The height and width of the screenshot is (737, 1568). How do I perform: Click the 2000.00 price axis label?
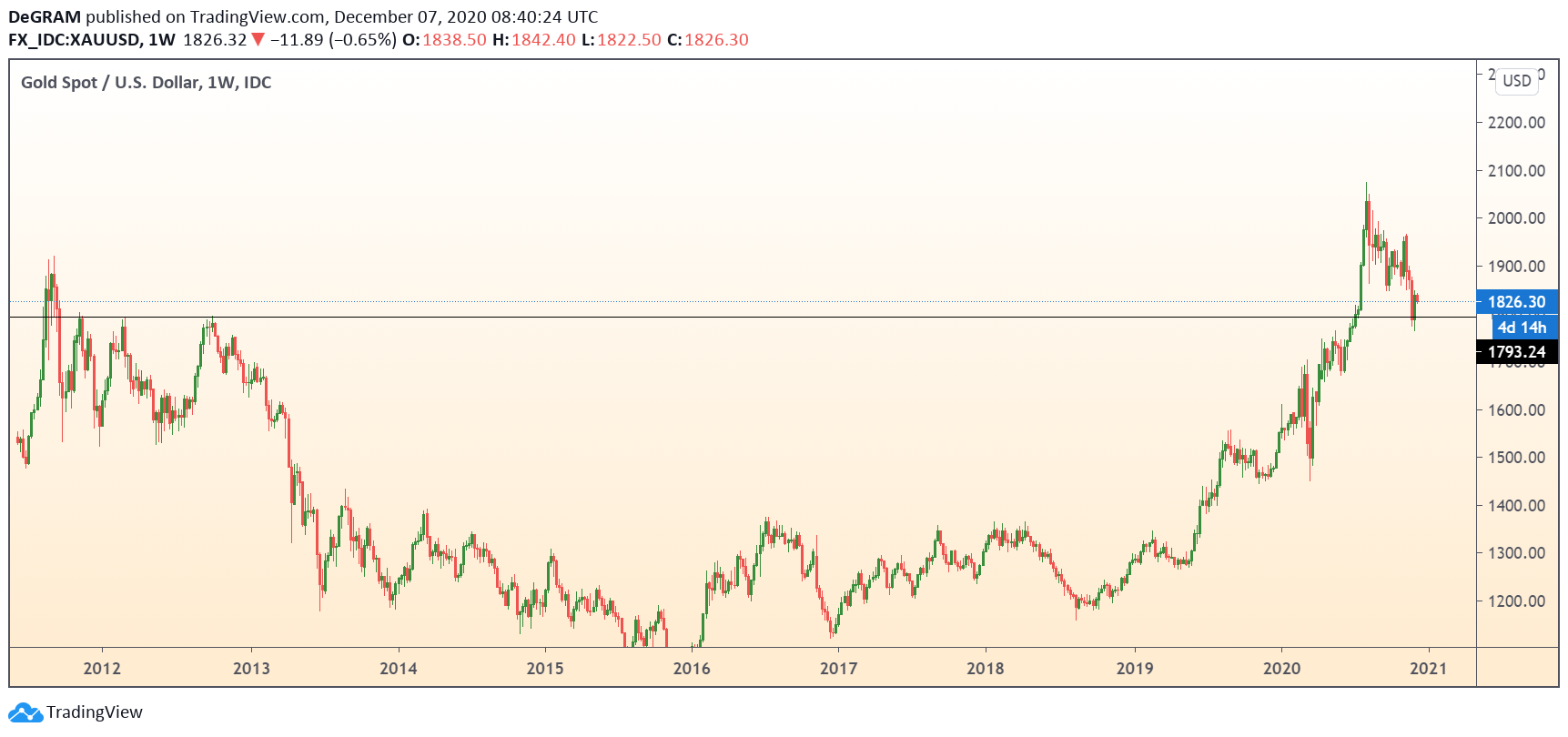(1516, 218)
